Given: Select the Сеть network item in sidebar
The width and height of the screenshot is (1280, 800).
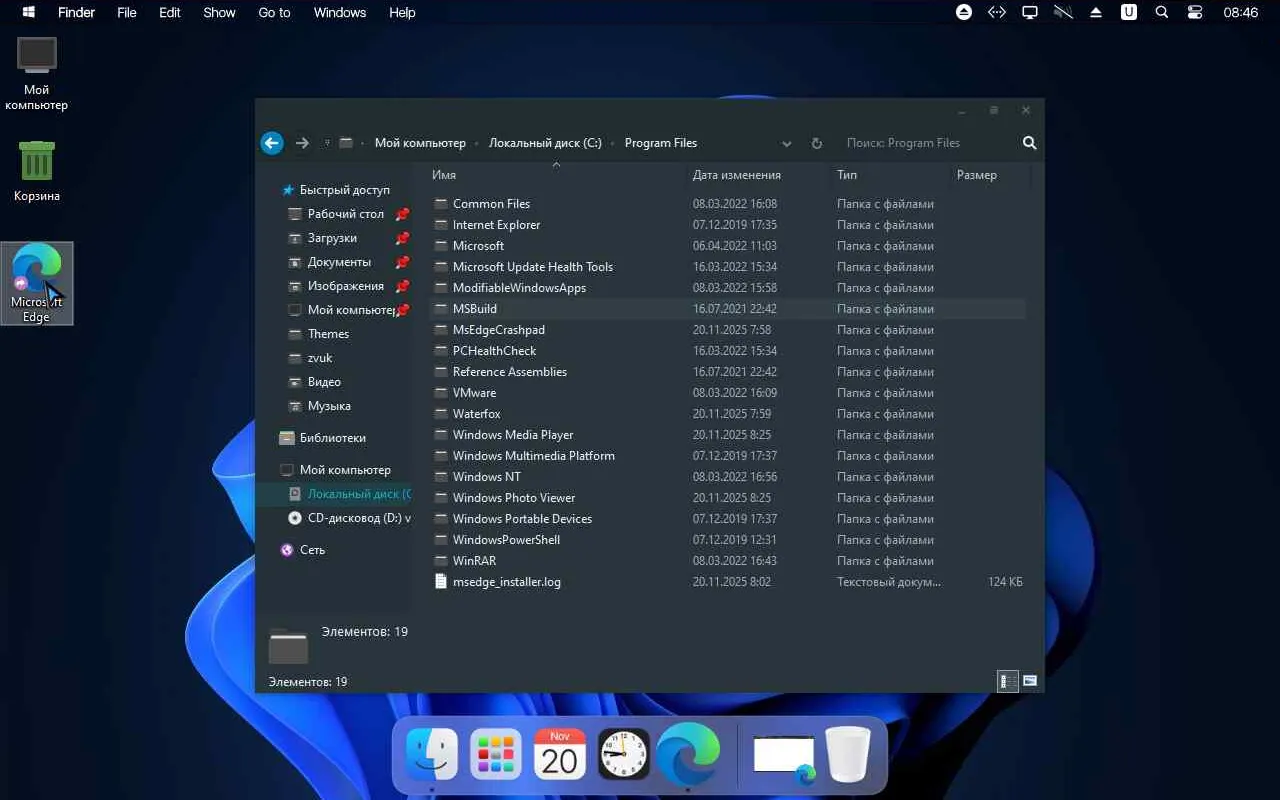Looking at the screenshot, I should [312, 550].
